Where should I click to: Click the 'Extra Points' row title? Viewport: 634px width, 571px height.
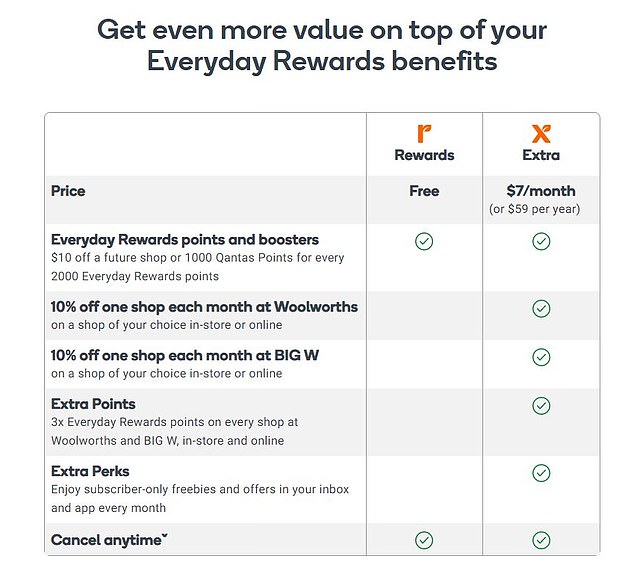(x=93, y=405)
